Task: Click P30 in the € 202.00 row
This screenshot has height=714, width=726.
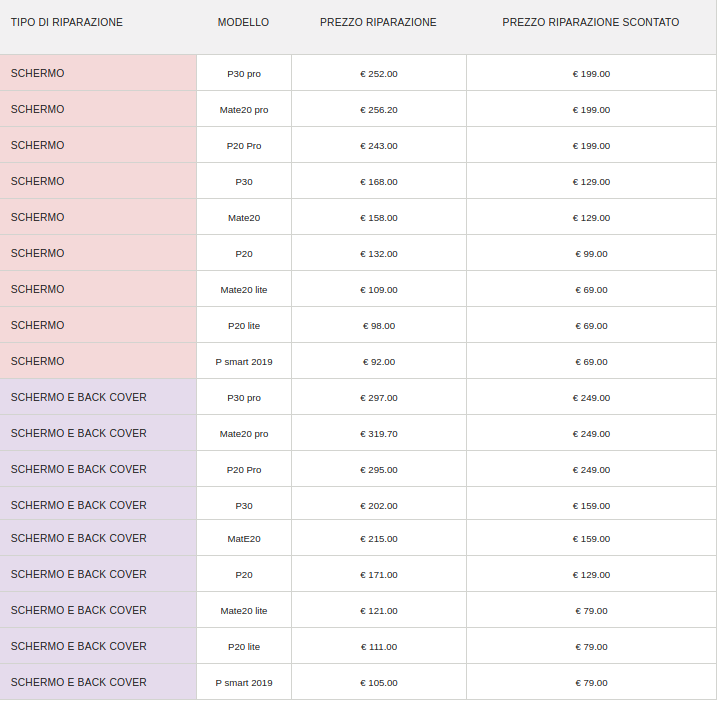Action: tap(244, 506)
